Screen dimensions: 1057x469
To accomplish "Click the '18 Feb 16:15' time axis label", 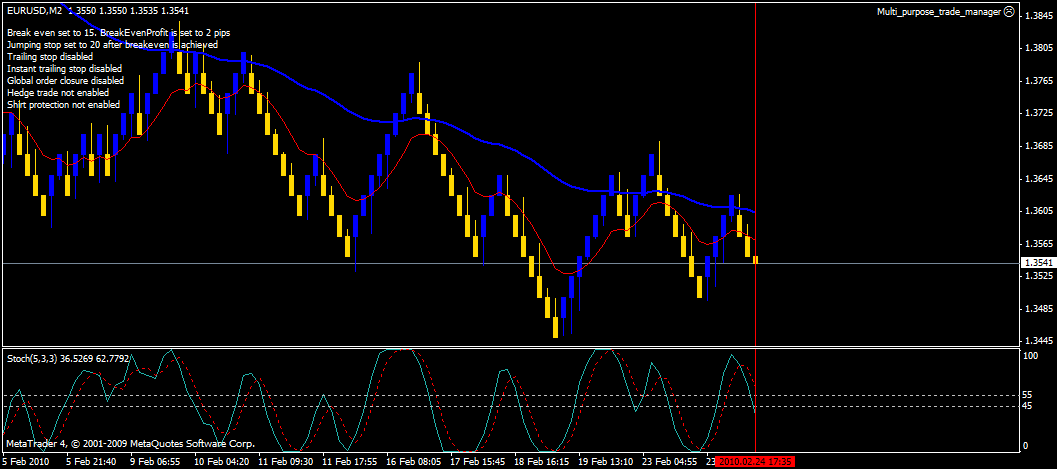I will 541,462.
